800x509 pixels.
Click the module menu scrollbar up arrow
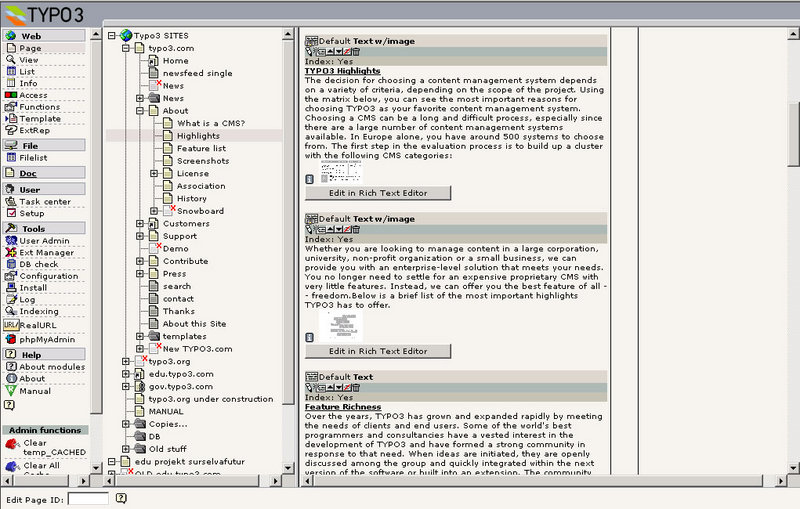coord(96,35)
